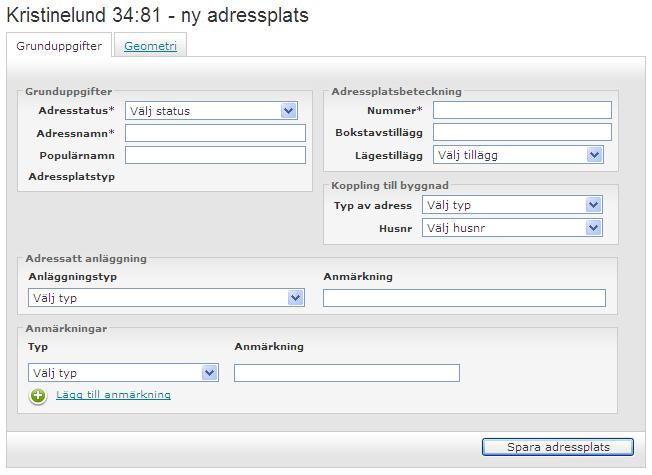This screenshot has height=475, width=652.
Task: Focus the Nummer input field
Action: (x=522, y=110)
